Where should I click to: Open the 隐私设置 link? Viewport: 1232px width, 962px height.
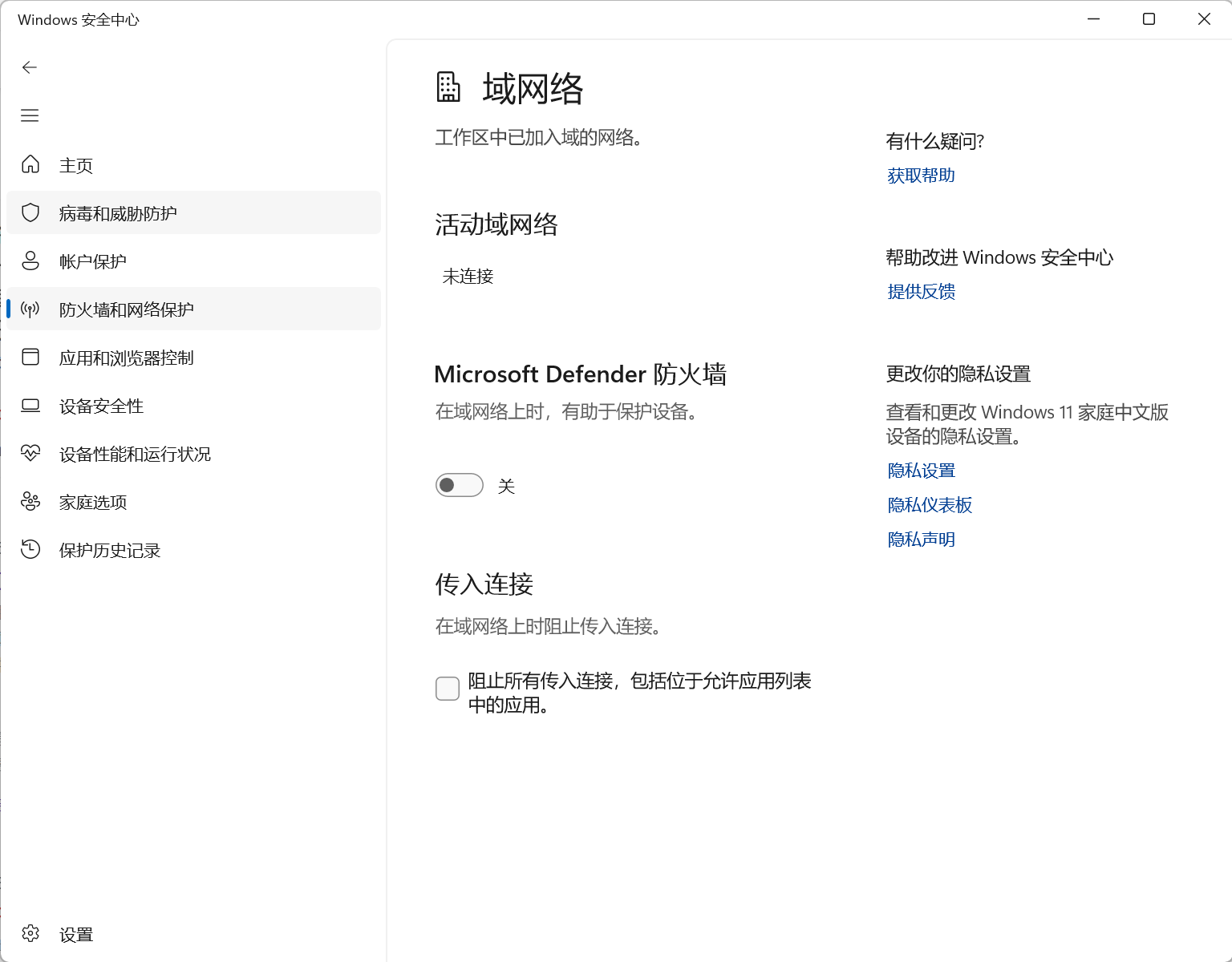921,471
